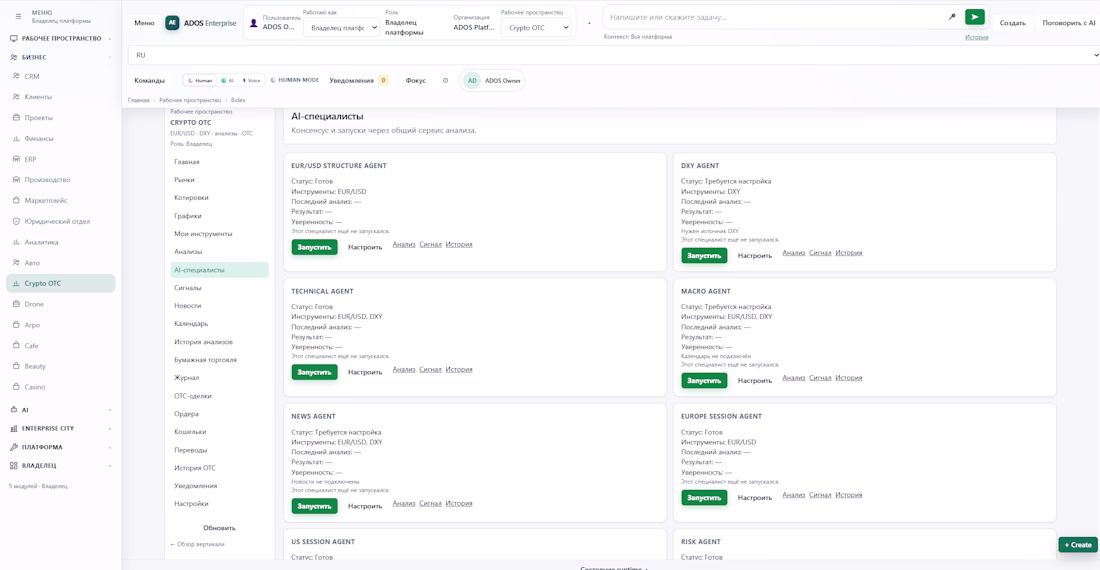Open the RU language dropdown

pyautogui.click(x=614, y=55)
